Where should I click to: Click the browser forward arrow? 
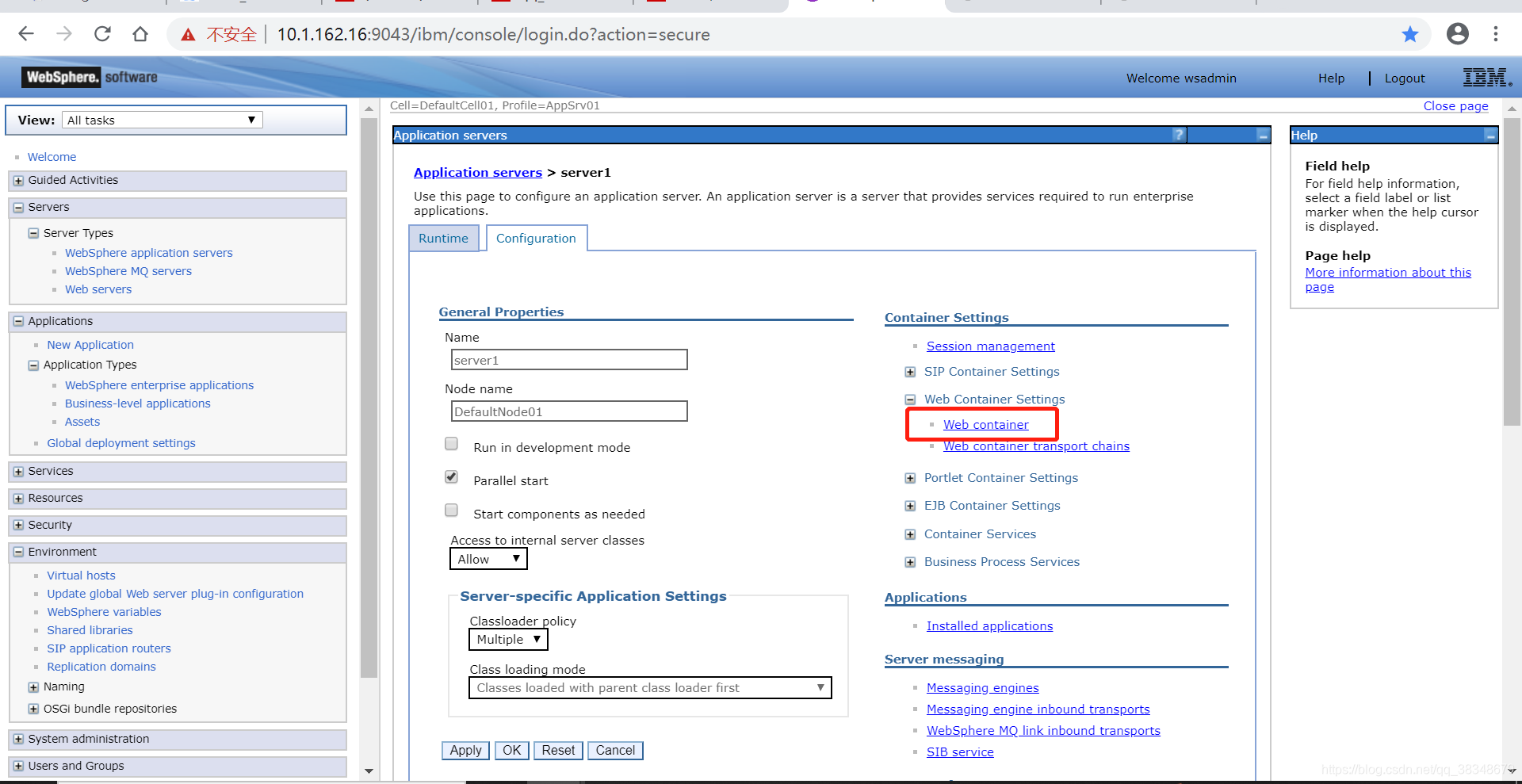point(64,34)
